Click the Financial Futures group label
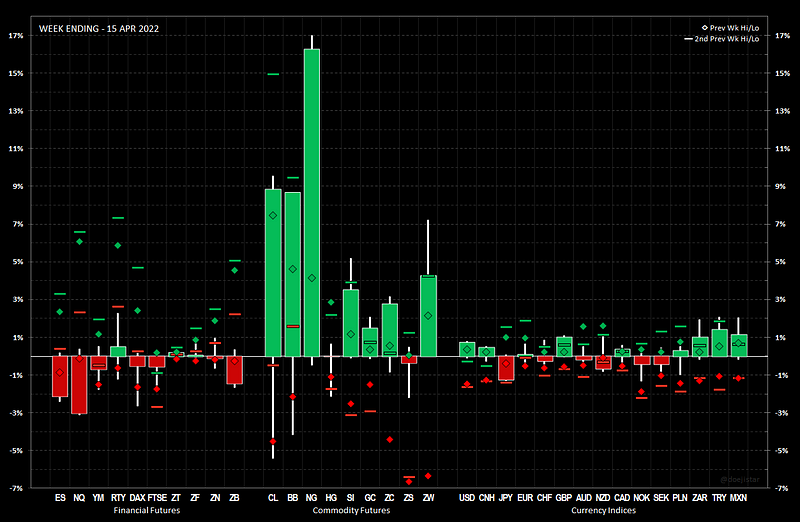Screen dimensions: 800x522 click(147, 510)
